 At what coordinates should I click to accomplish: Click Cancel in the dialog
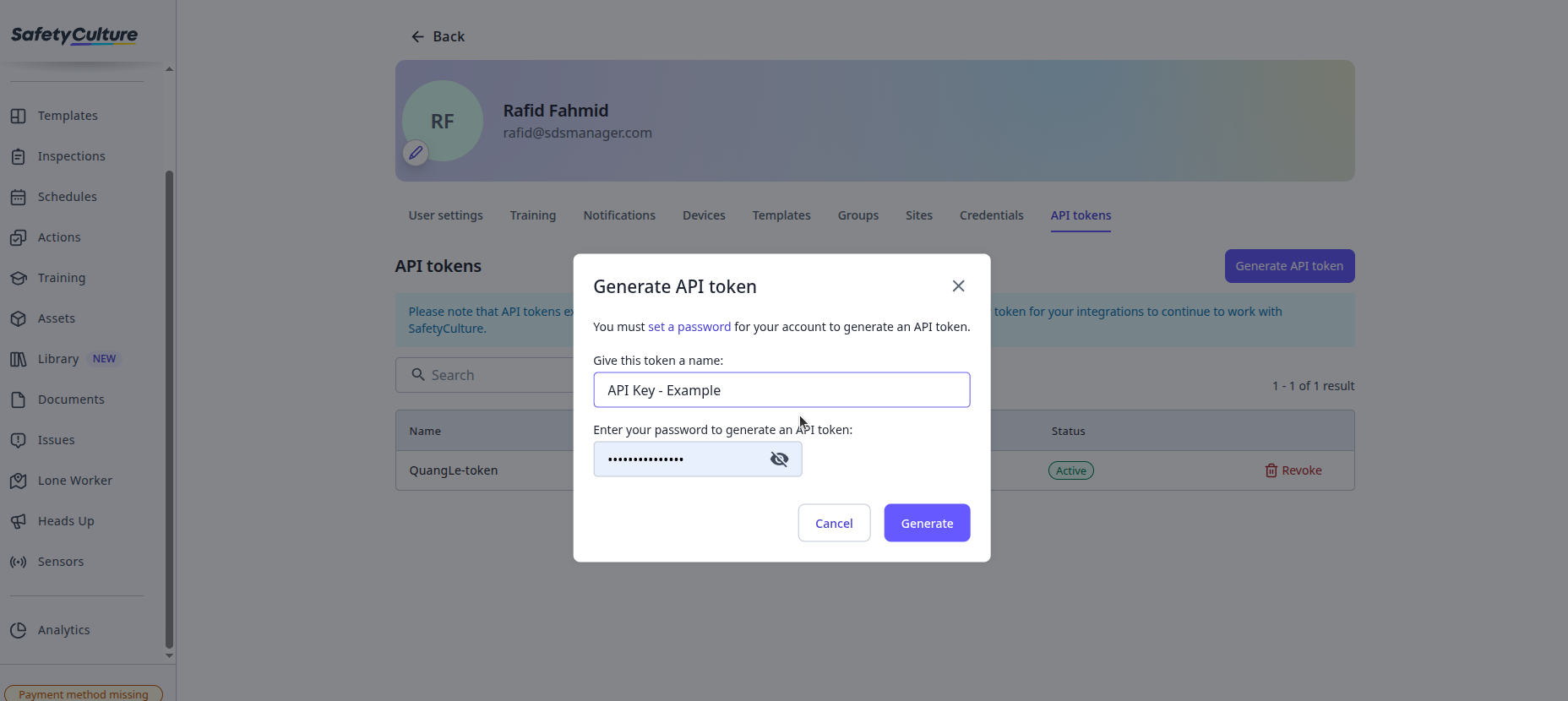click(834, 523)
